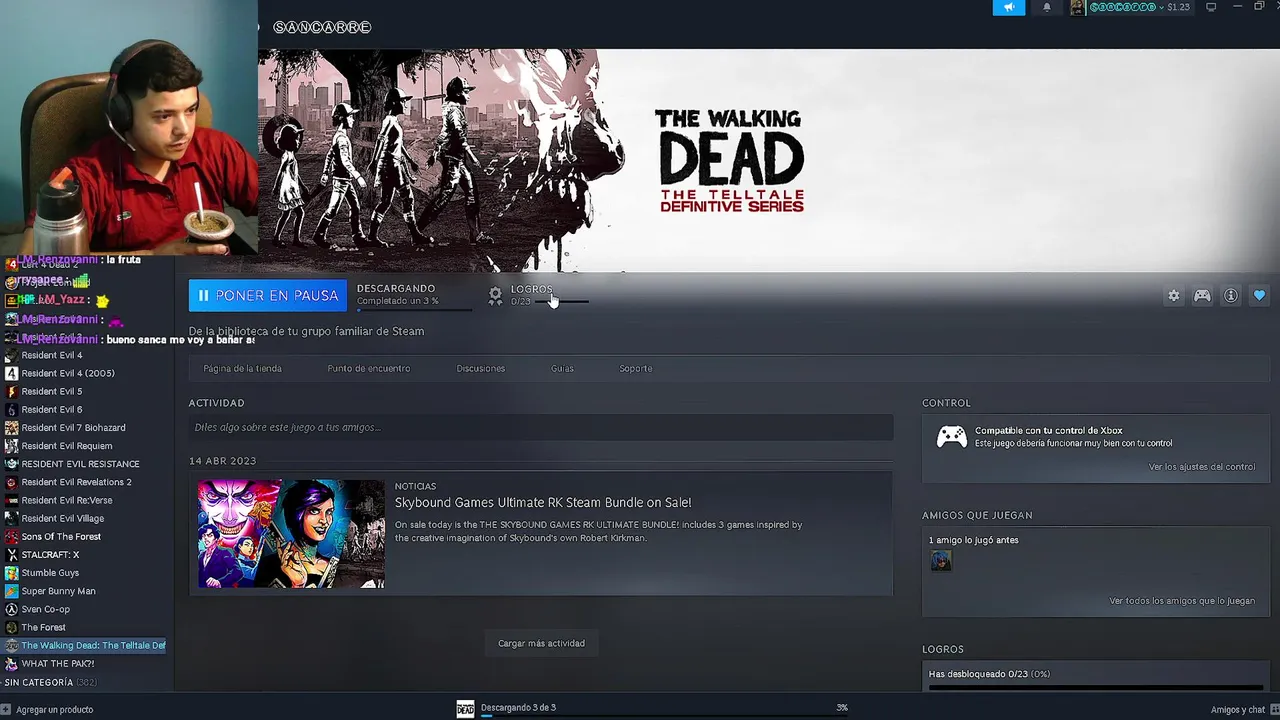Open controller configuration gamepad icon

click(1202, 296)
